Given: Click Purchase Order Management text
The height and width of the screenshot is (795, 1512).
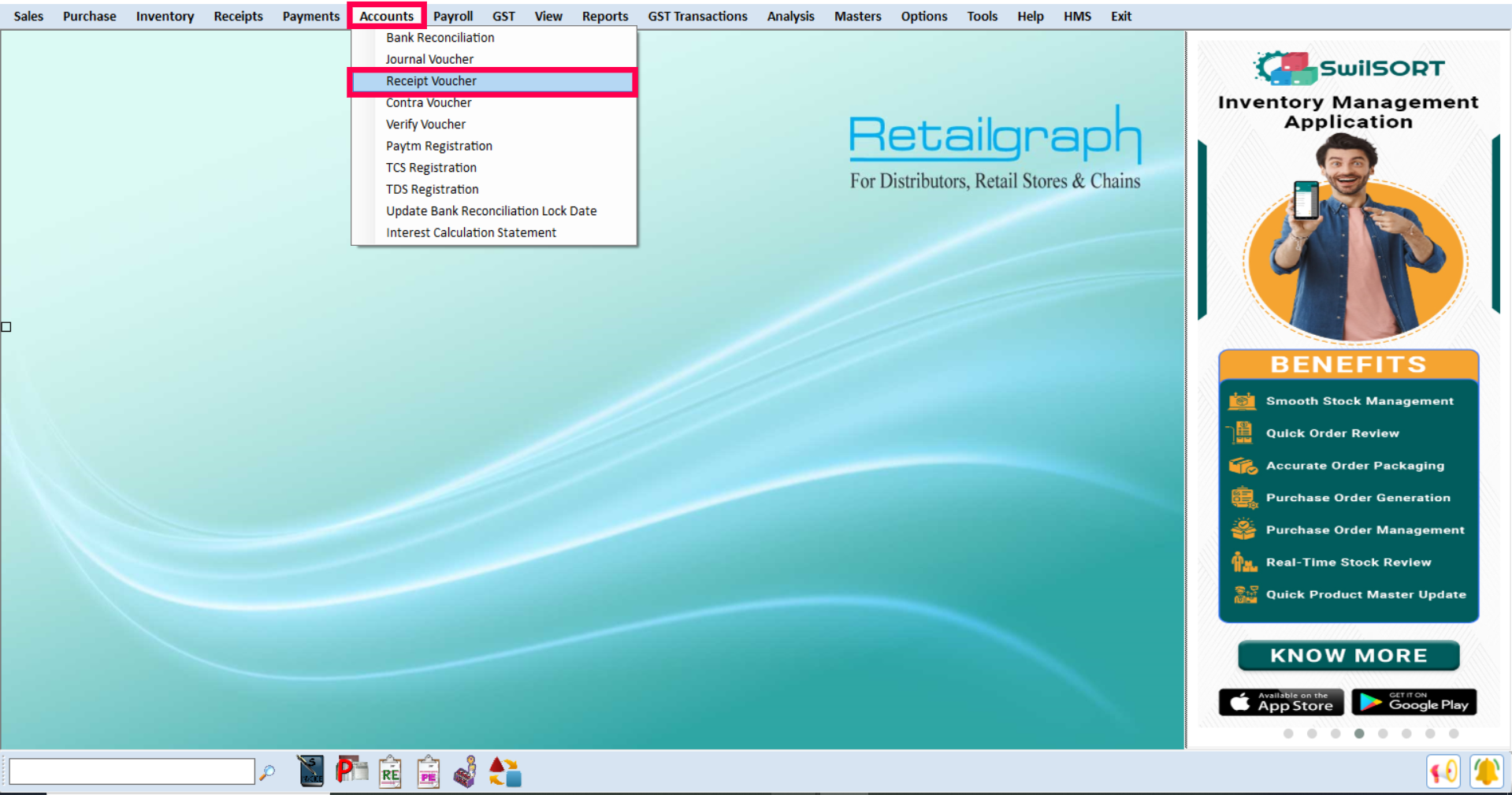Looking at the screenshot, I should pyautogui.click(x=1365, y=530).
